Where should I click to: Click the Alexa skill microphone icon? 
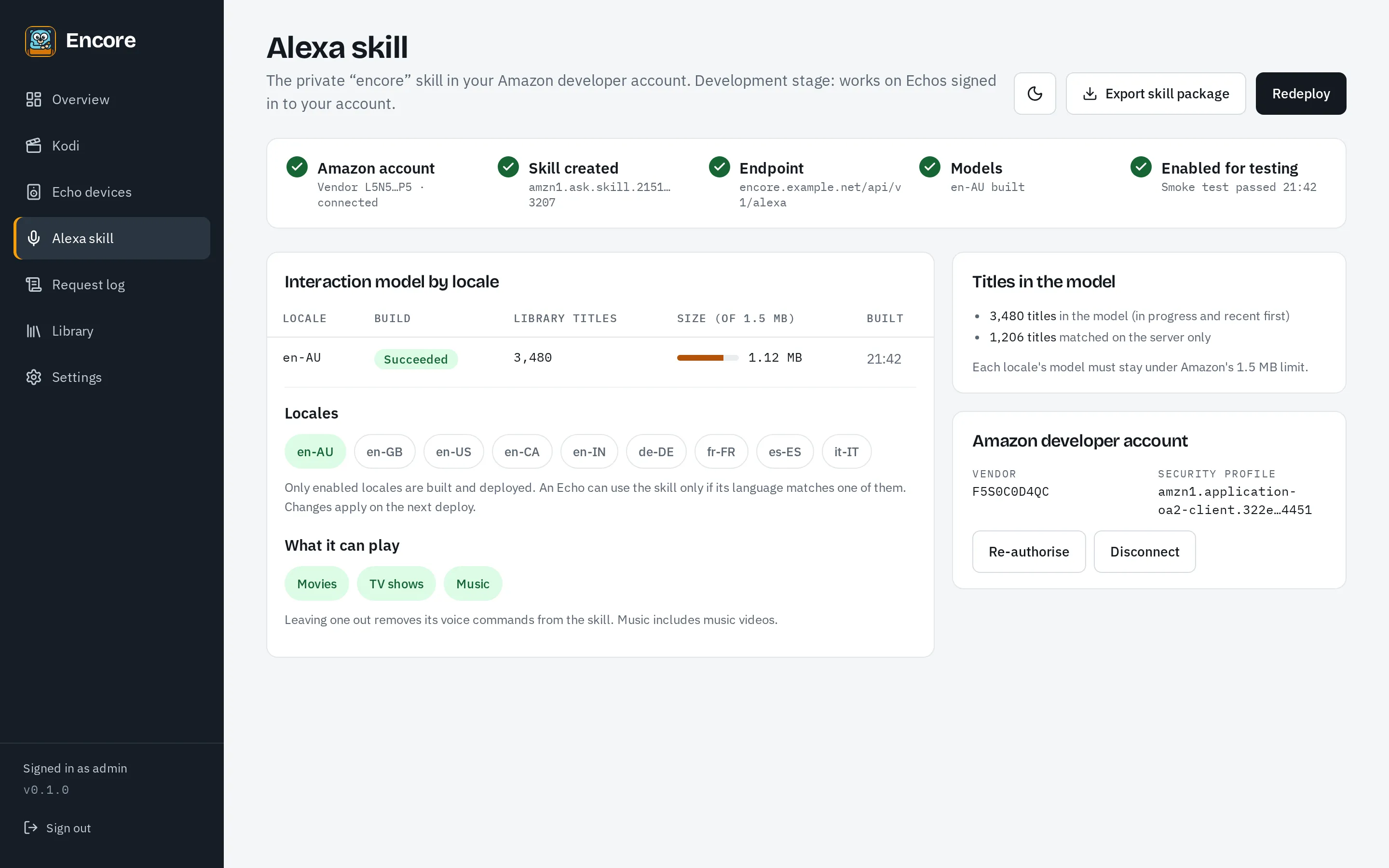[34, 238]
